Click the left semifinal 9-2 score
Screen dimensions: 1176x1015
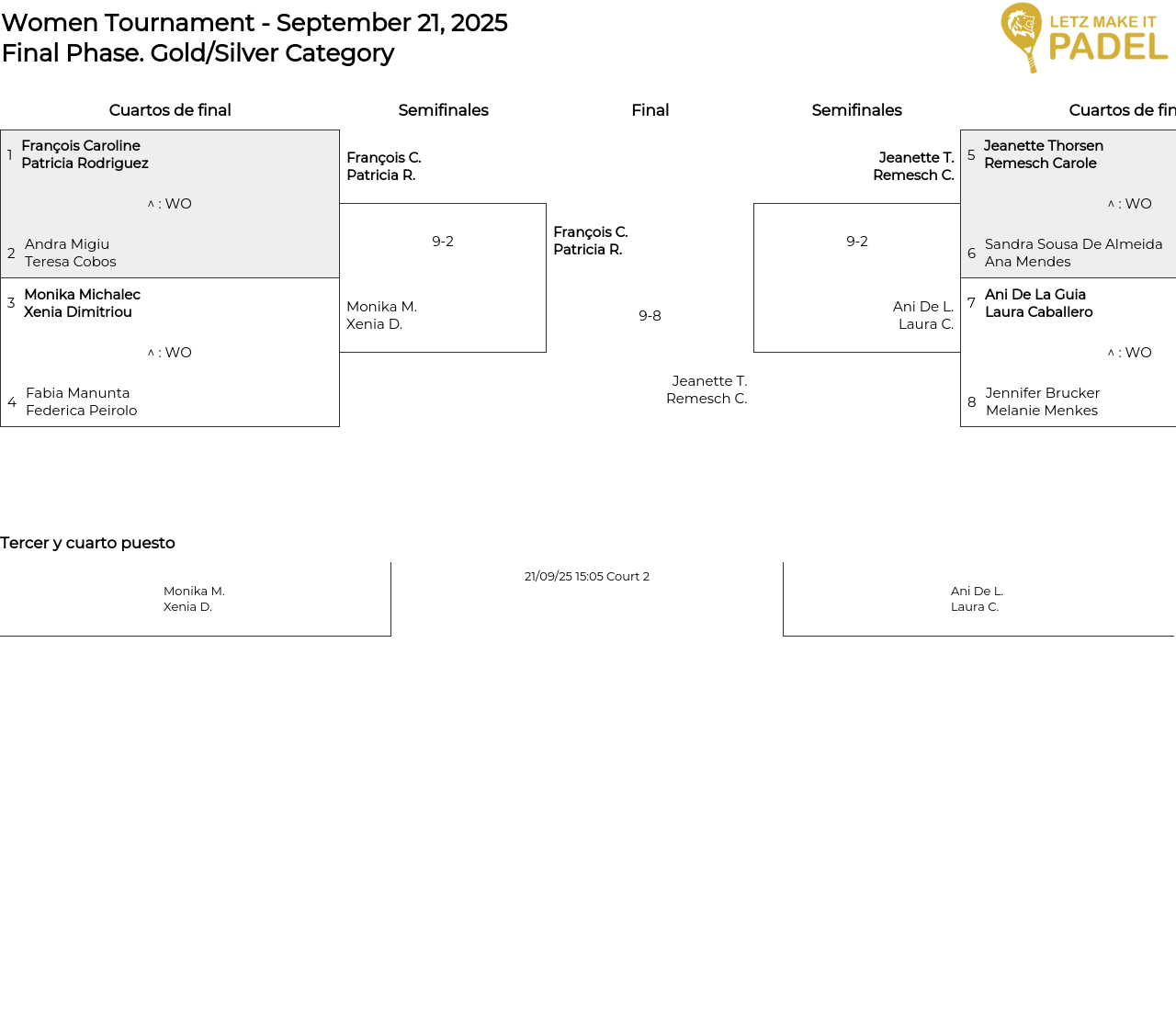point(443,242)
